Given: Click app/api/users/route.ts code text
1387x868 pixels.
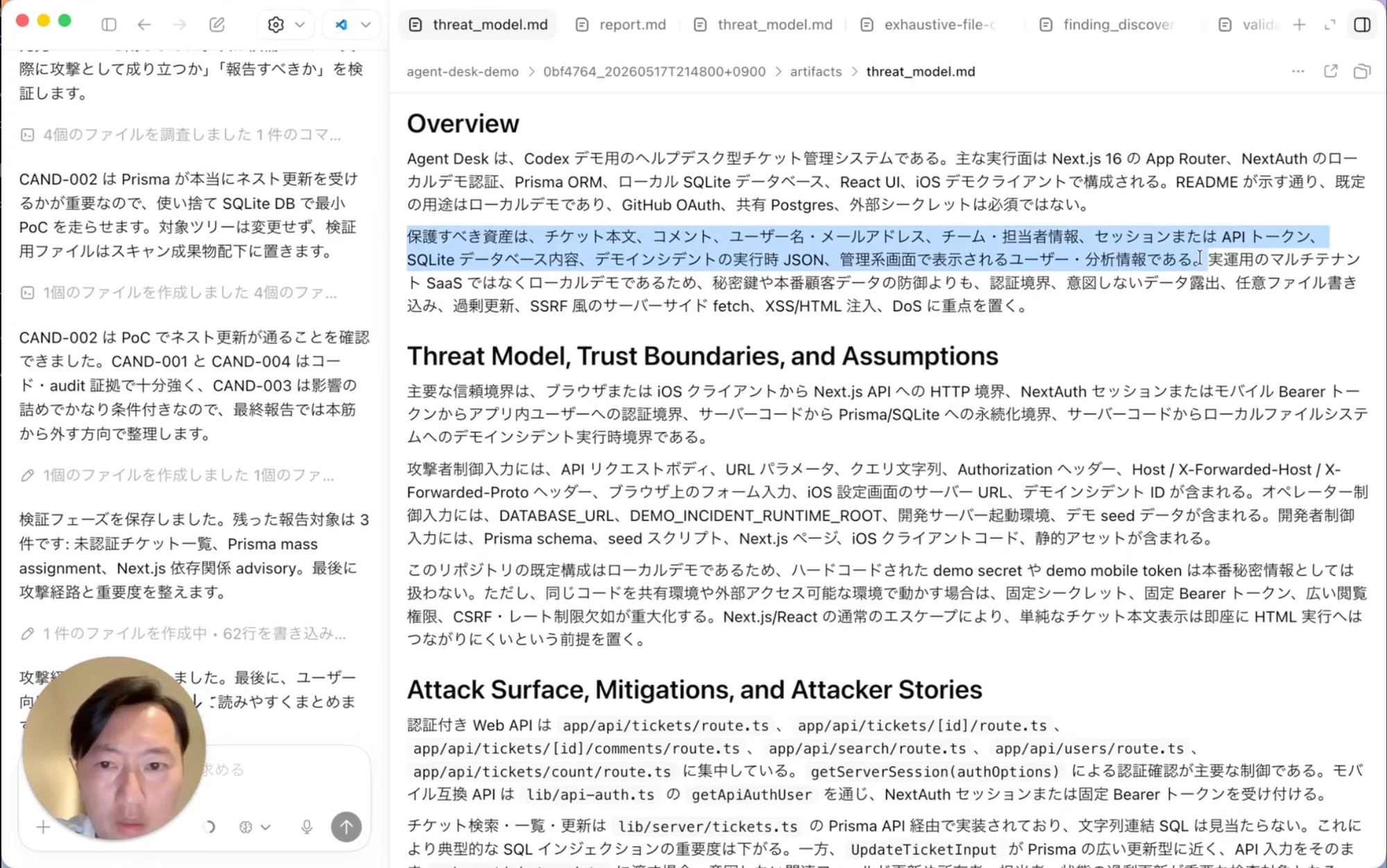Looking at the screenshot, I should click(x=1089, y=749).
